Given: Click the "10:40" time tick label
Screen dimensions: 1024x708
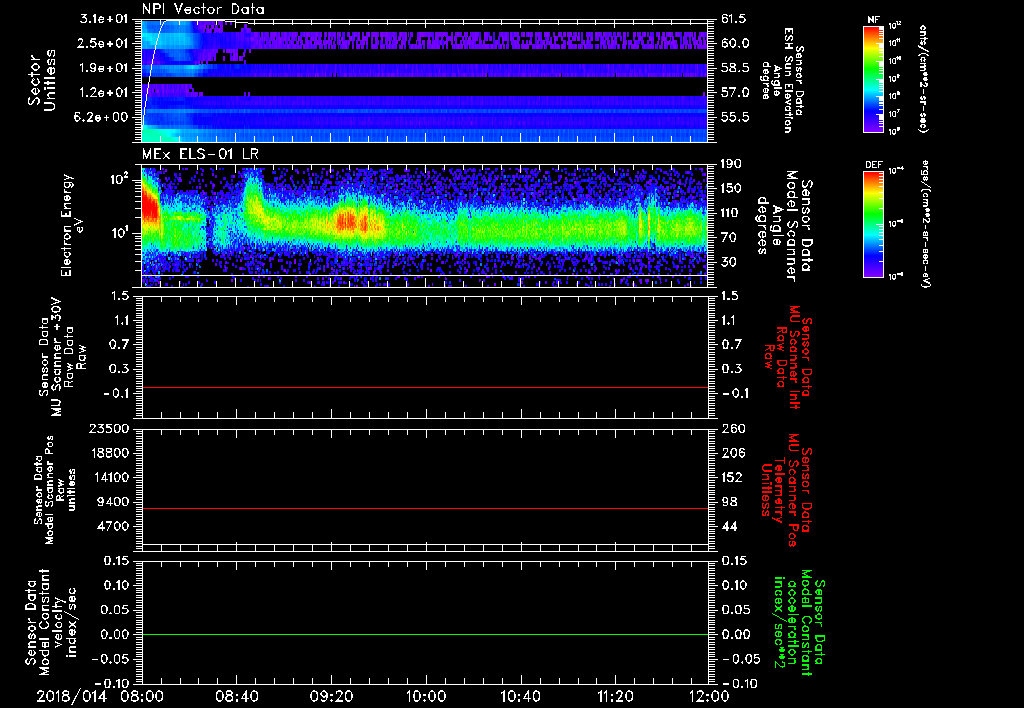Looking at the screenshot, I should pyautogui.click(x=520, y=696).
